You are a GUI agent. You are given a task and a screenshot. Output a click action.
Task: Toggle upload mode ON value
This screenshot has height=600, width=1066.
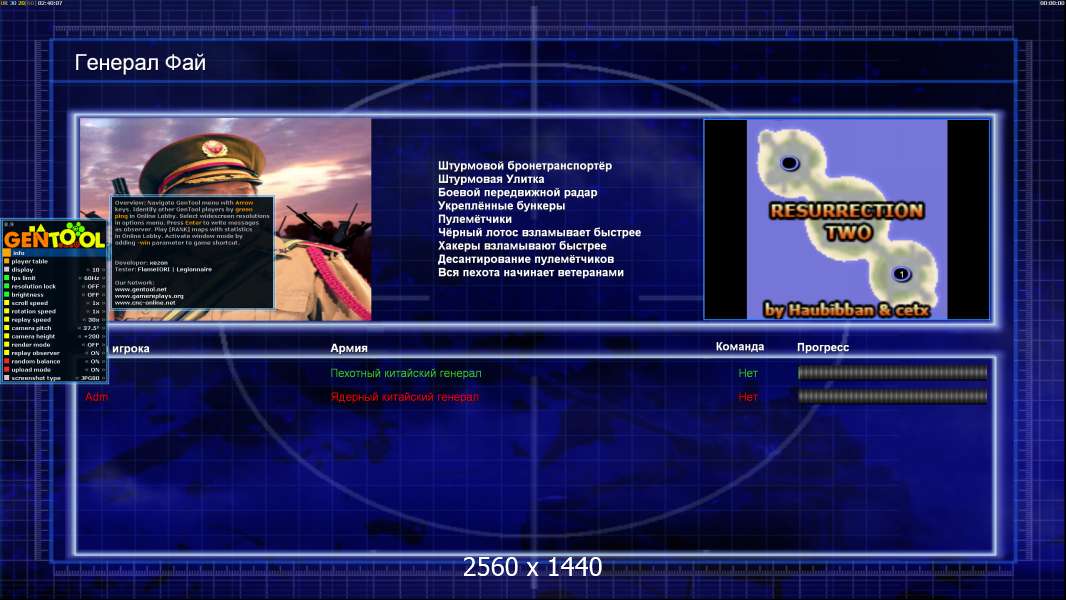pos(95,370)
